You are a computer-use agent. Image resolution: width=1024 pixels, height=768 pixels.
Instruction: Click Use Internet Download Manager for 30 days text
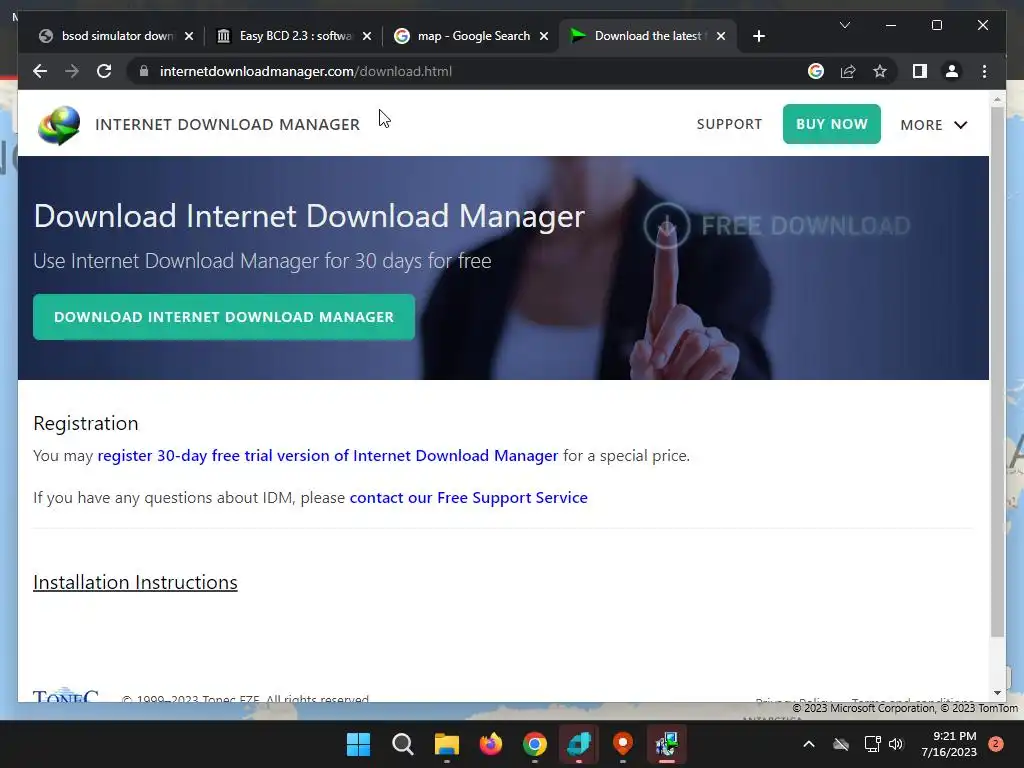(262, 261)
